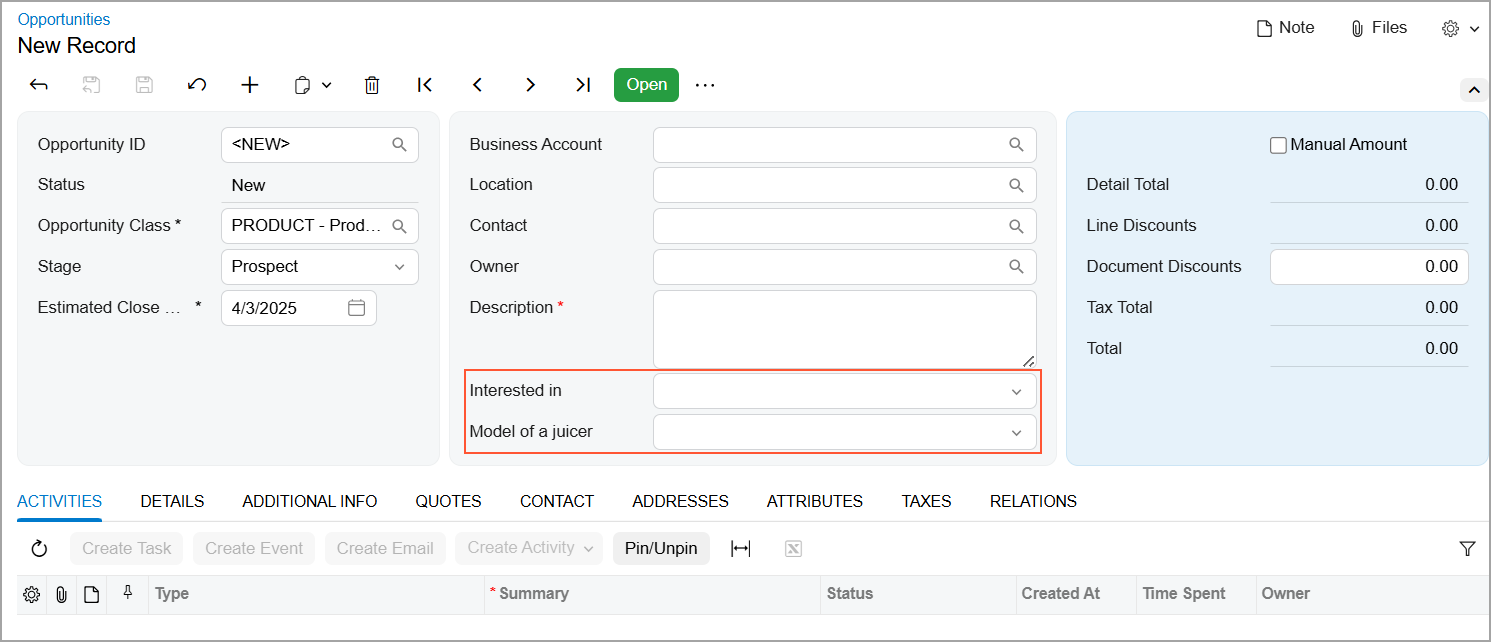Switch to the DETAILS tab
The height and width of the screenshot is (642, 1491).
[172, 501]
